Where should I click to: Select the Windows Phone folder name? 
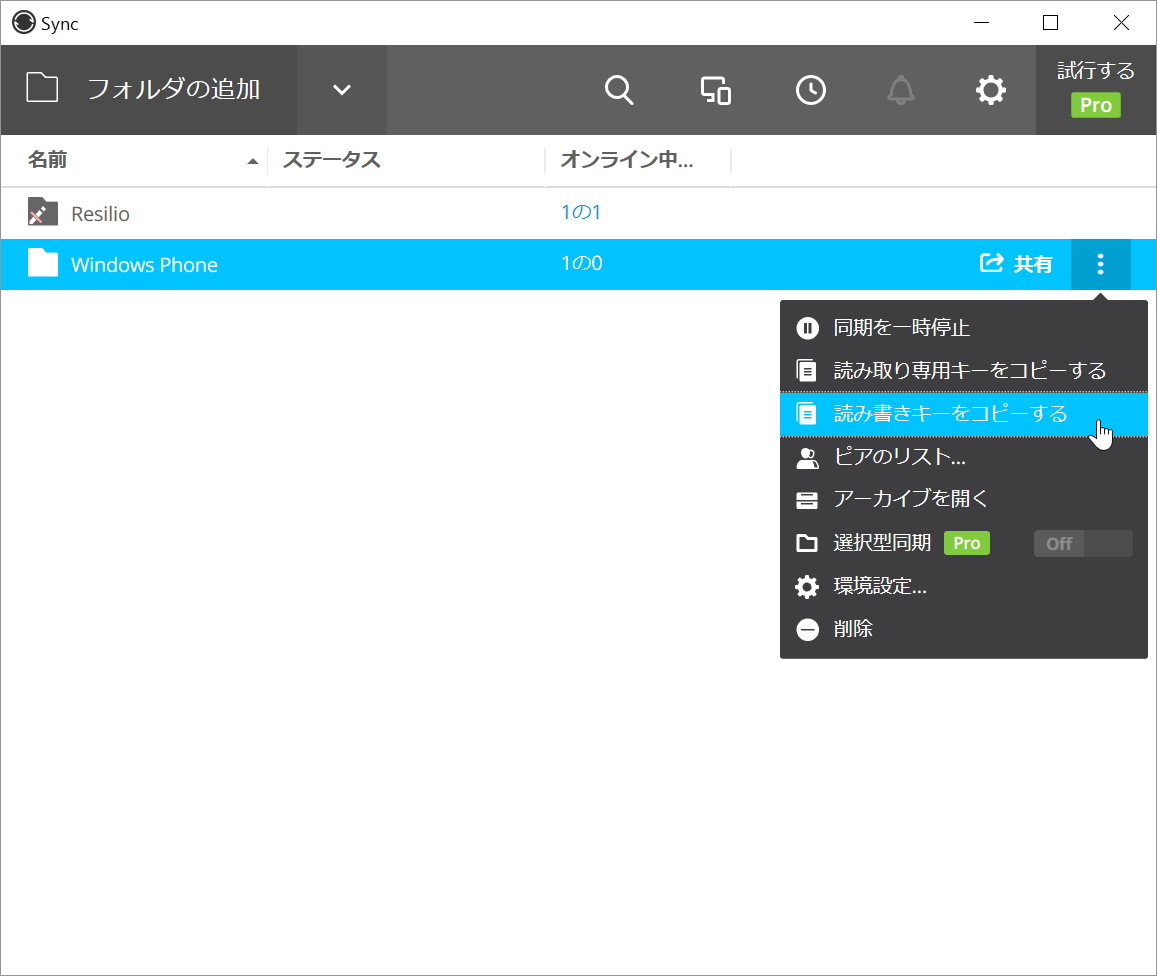144,265
